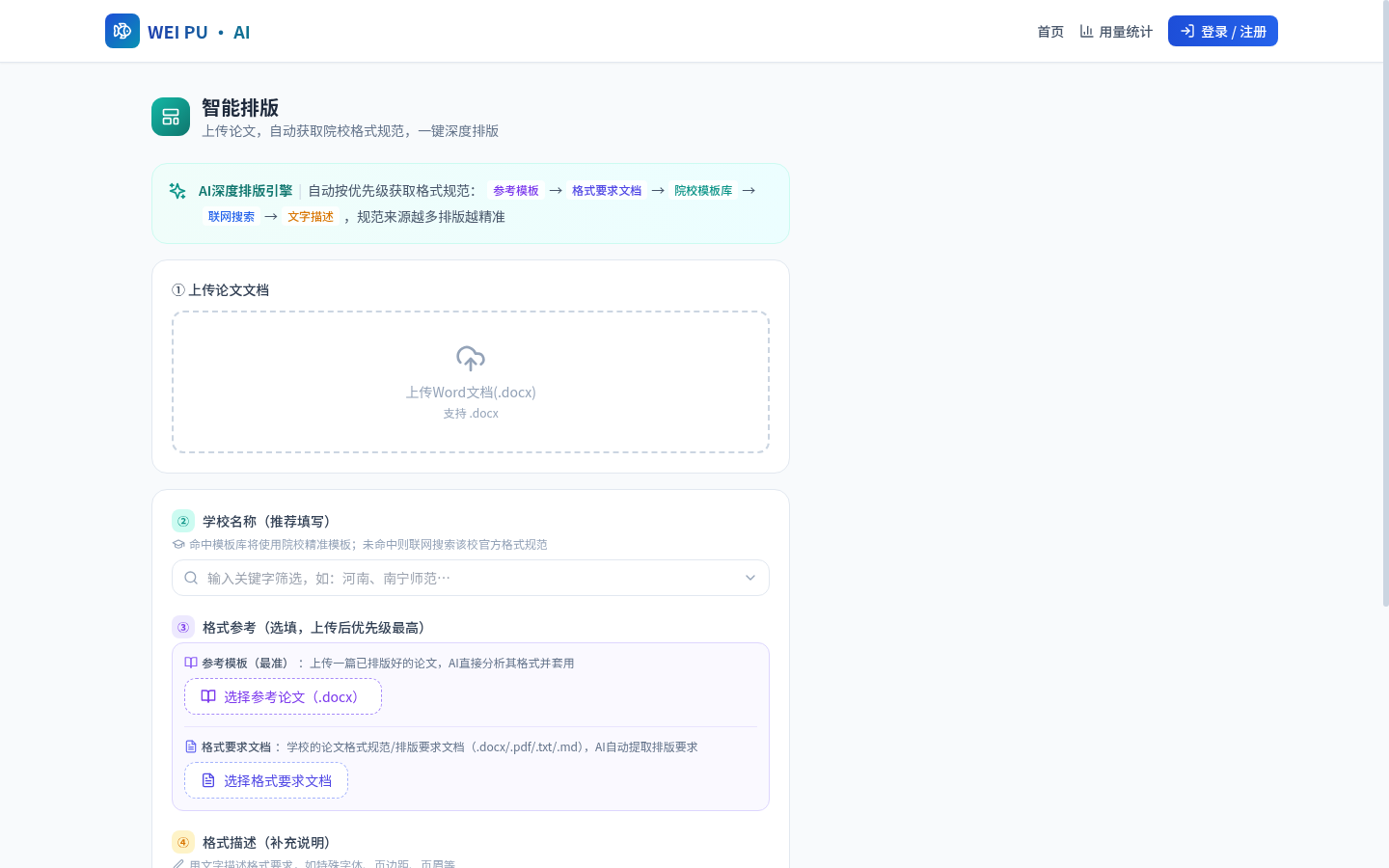Click the 联网搜索 priority tag
Viewport: 1389px width, 868px height.
(x=231, y=217)
